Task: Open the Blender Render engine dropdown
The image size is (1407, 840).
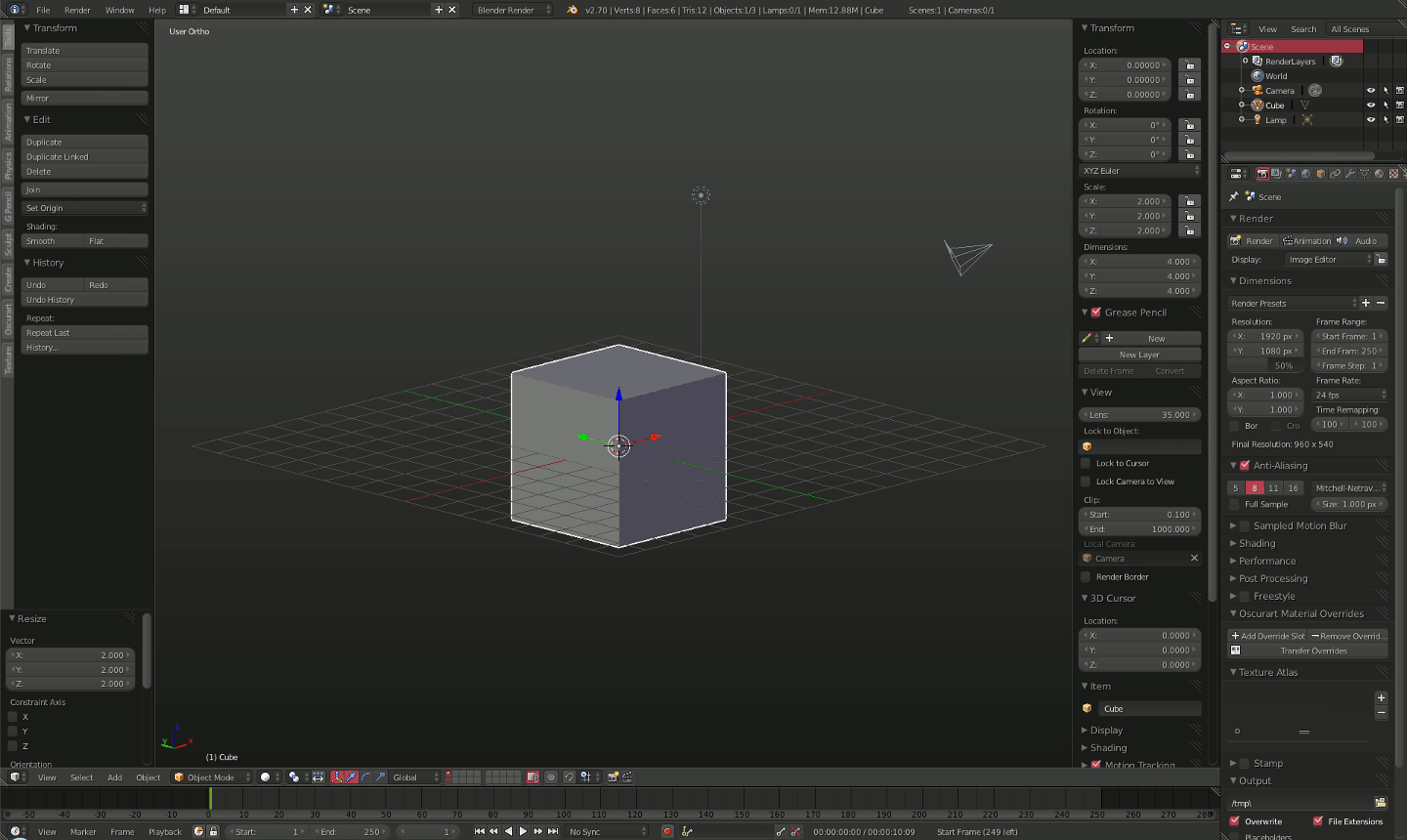Action: tap(513, 10)
